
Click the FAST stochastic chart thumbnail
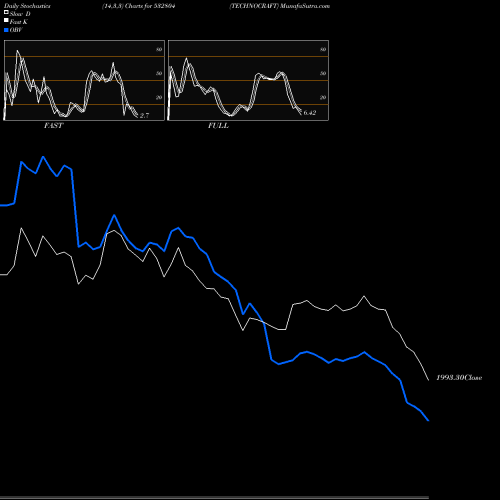(84, 80)
